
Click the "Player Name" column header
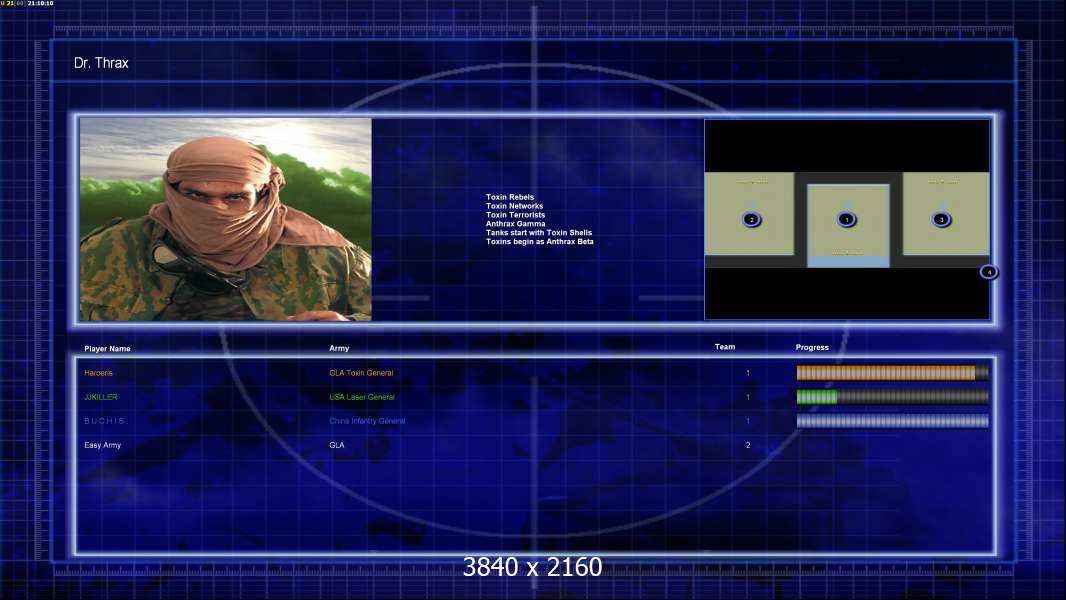coord(107,349)
